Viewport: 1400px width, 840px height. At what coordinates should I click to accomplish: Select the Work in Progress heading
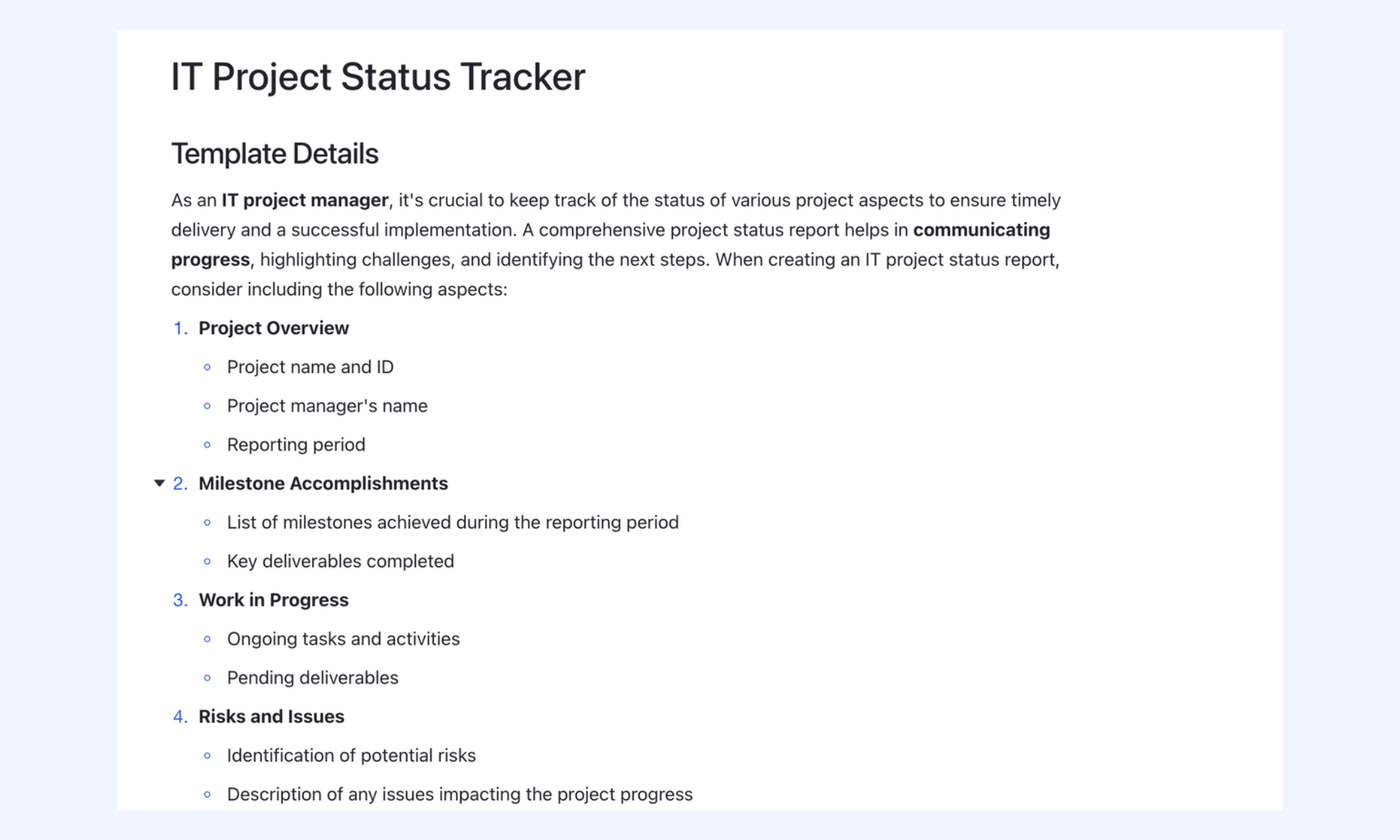pos(274,600)
